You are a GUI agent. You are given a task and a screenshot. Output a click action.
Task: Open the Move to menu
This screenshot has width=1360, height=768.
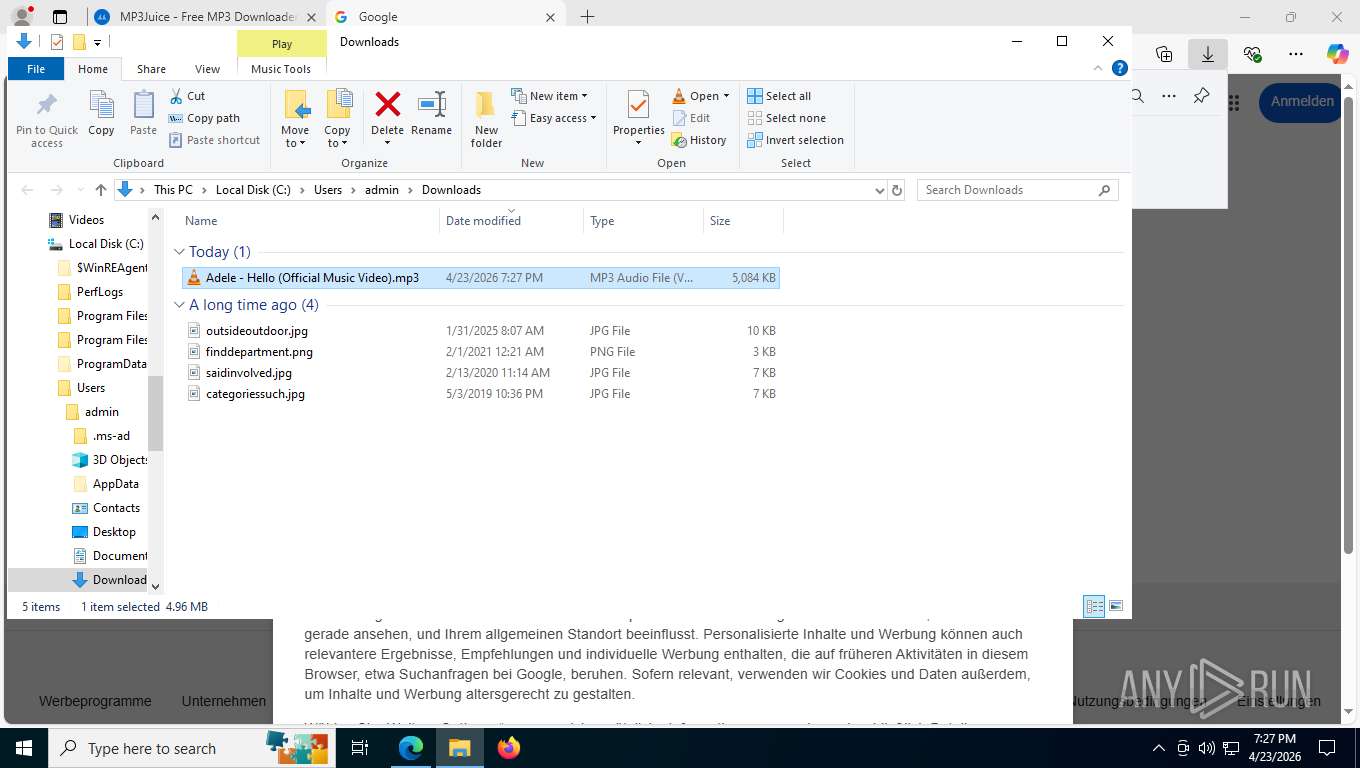pyautogui.click(x=295, y=119)
